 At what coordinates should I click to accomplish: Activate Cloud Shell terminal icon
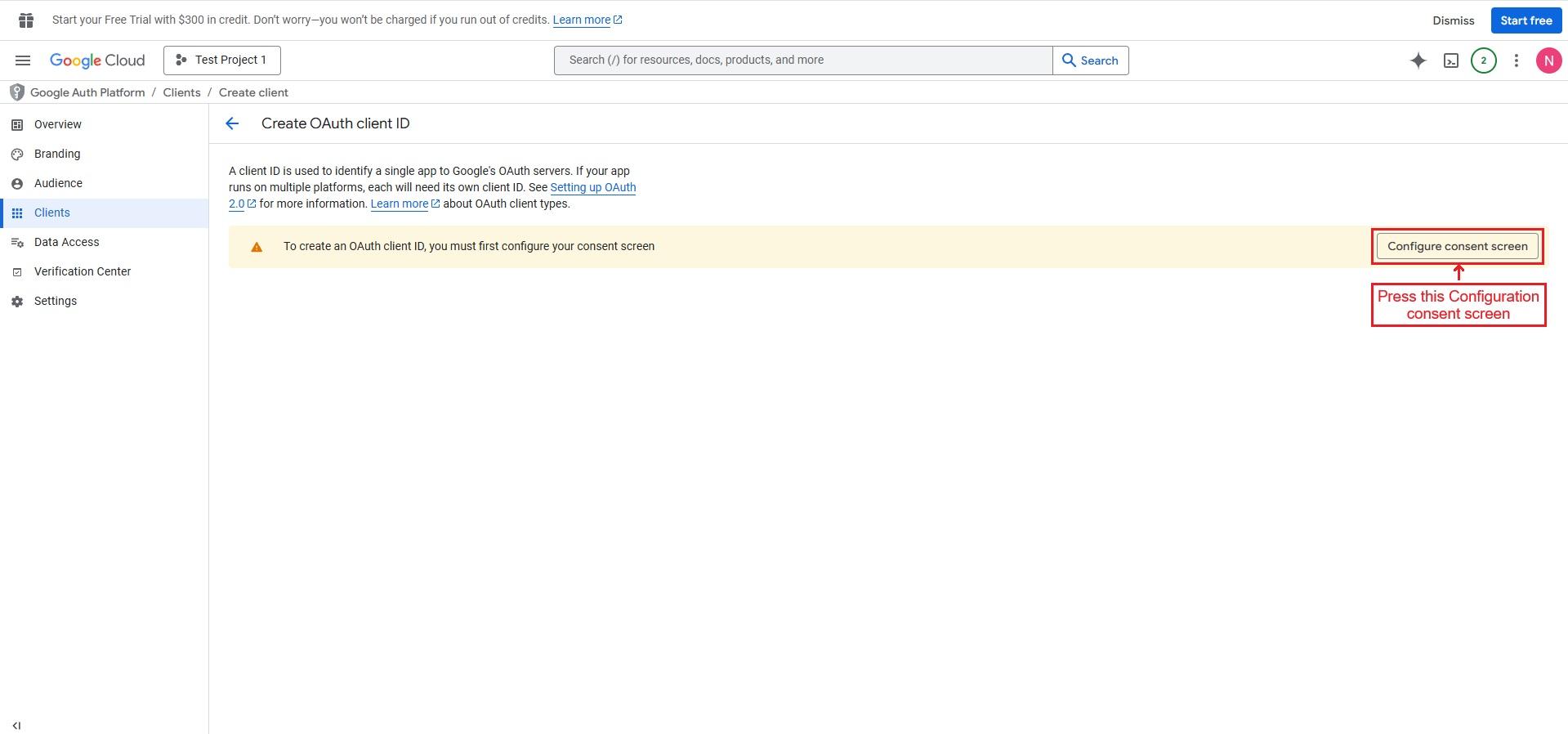[x=1451, y=60]
